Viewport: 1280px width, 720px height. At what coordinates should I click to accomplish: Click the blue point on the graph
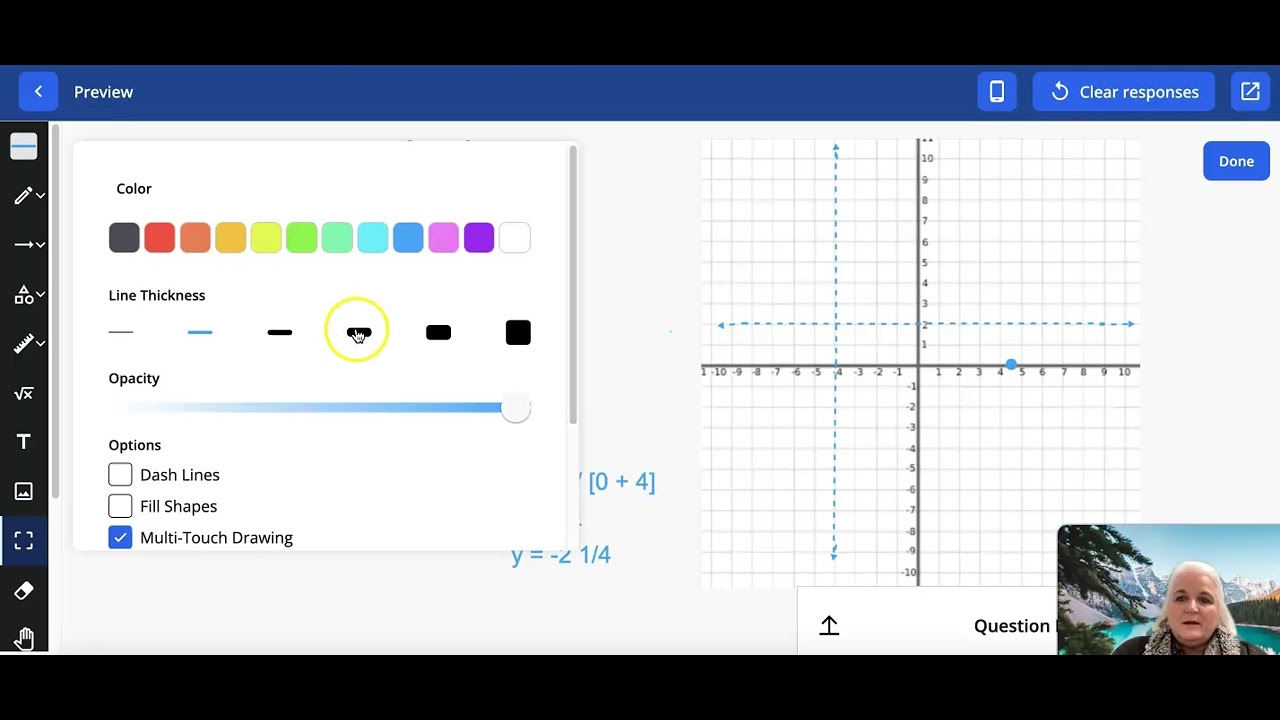point(1011,365)
